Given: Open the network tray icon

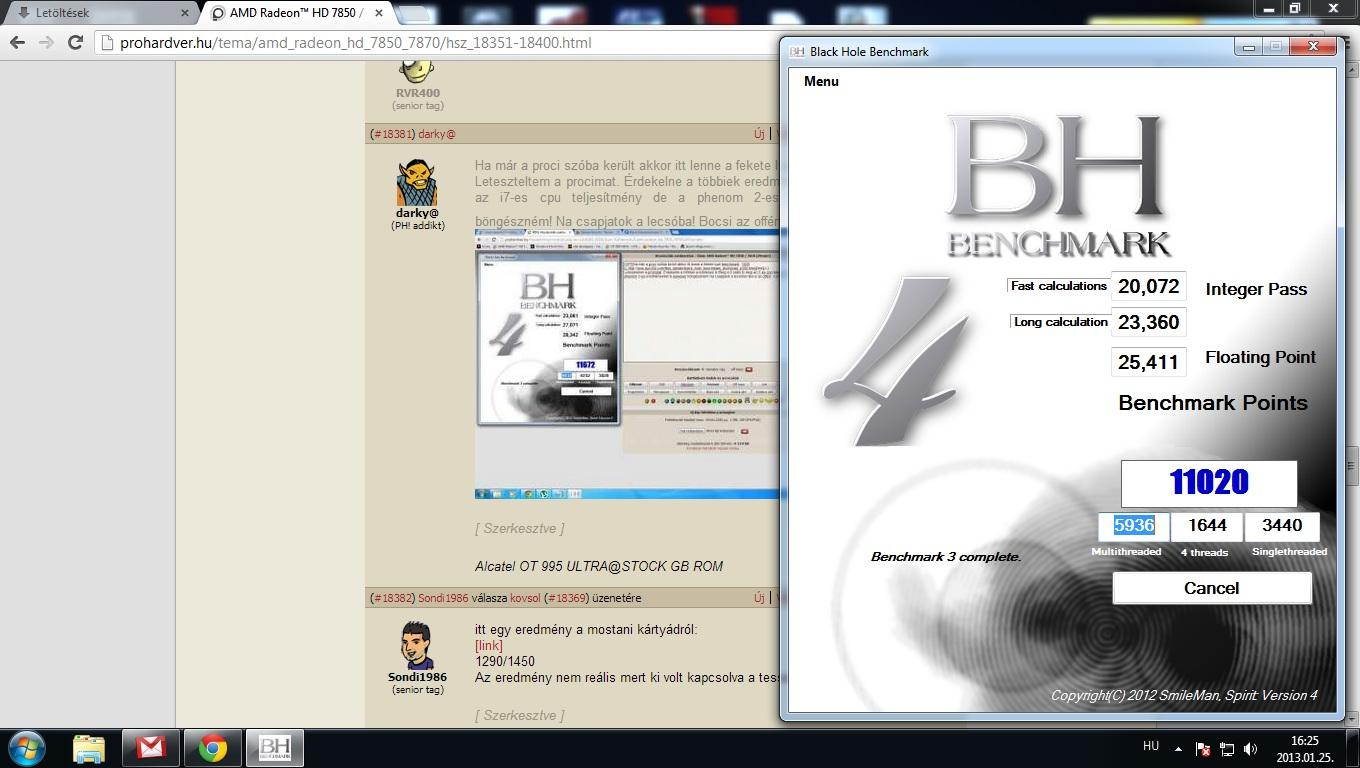Looking at the screenshot, I should pos(1226,748).
